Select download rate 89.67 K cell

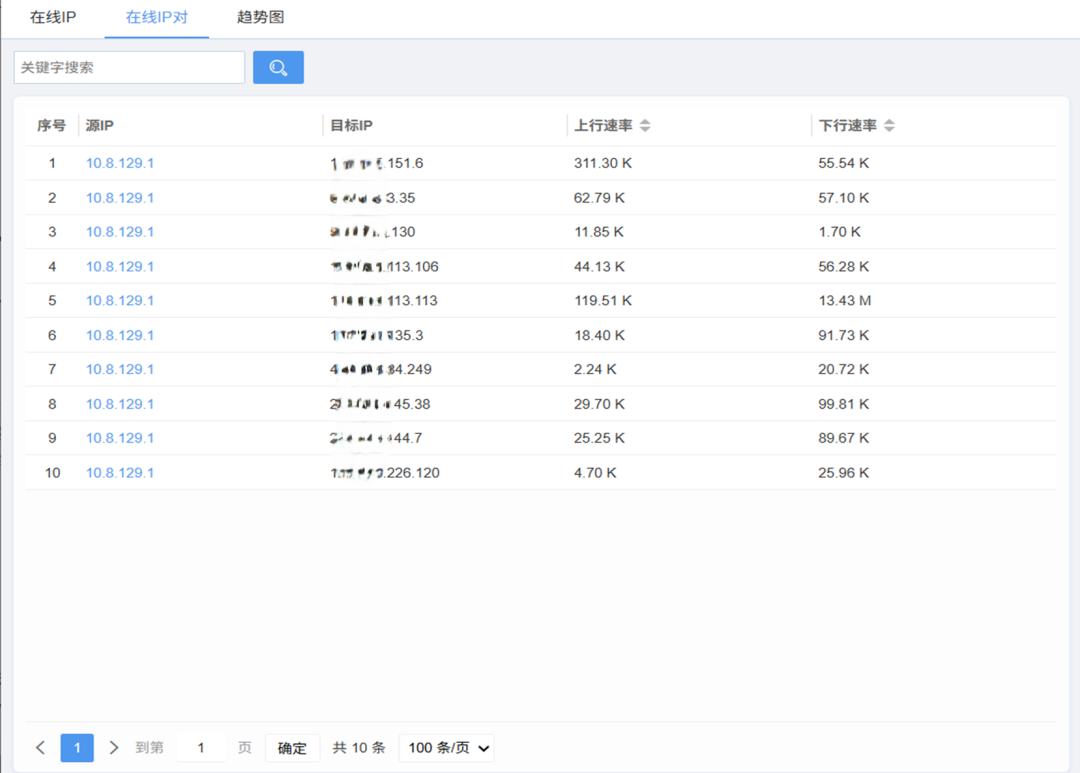(844, 438)
